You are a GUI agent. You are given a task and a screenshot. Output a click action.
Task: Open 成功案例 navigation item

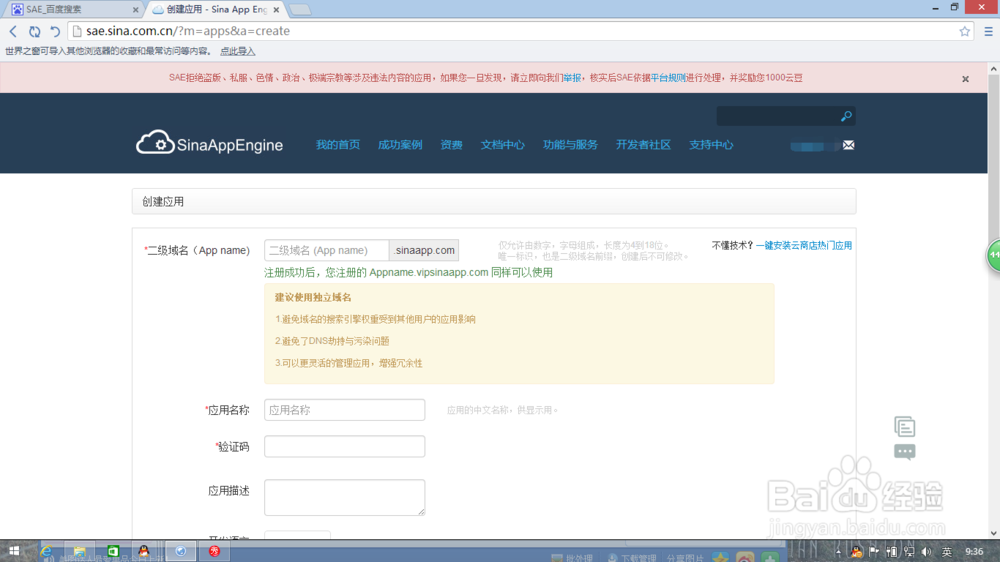[400, 145]
